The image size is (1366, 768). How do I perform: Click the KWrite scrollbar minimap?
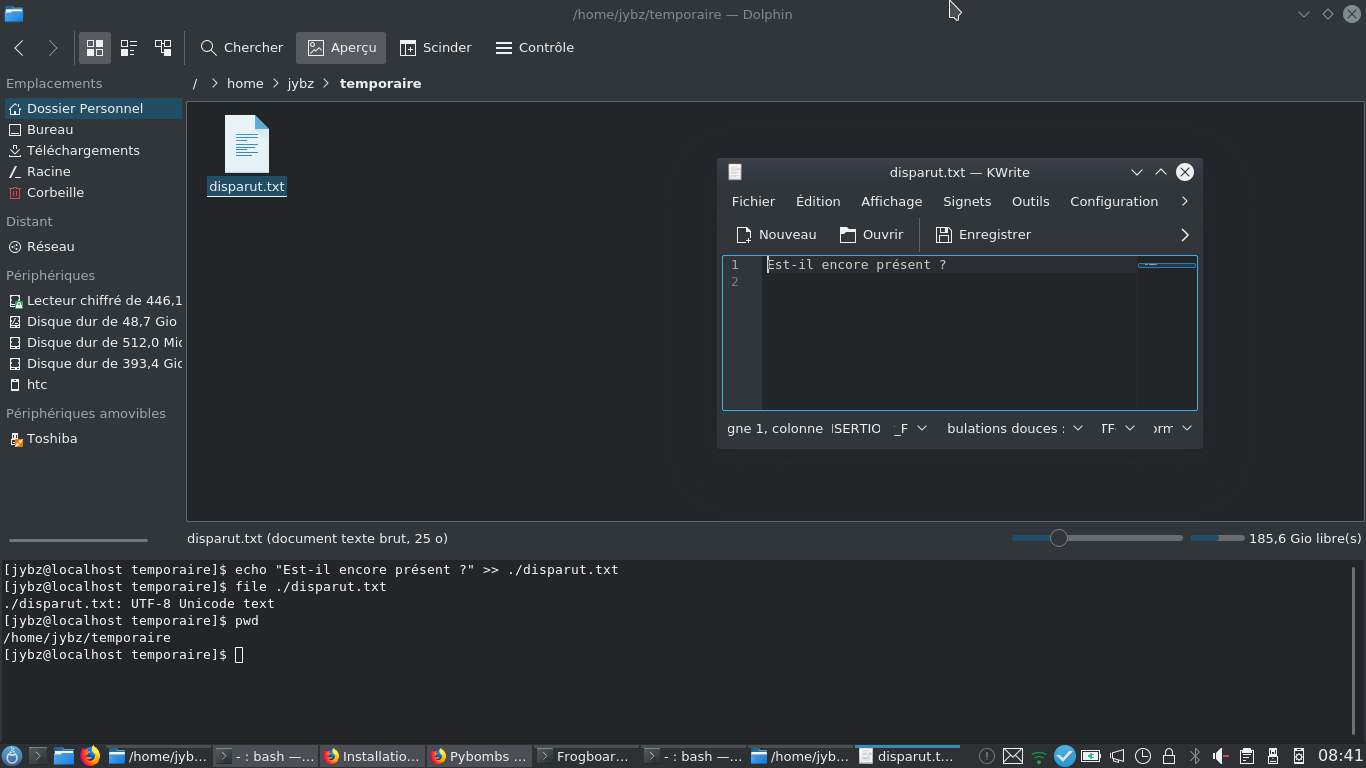(x=1167, y=333)
